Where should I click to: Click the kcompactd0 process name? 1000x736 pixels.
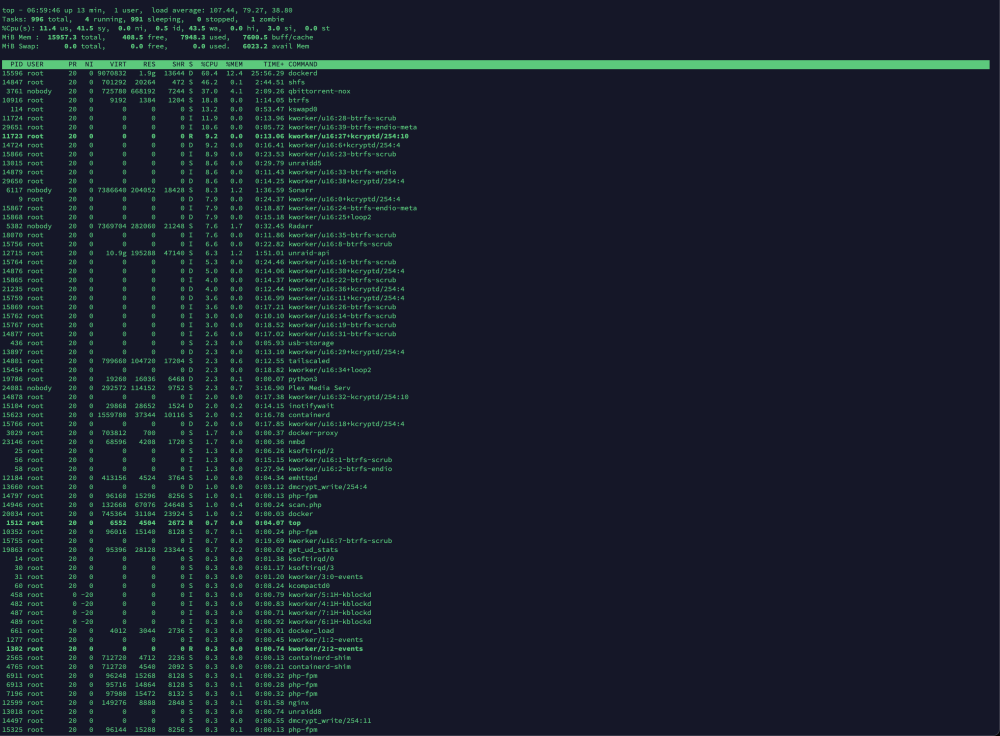[309, 585]
